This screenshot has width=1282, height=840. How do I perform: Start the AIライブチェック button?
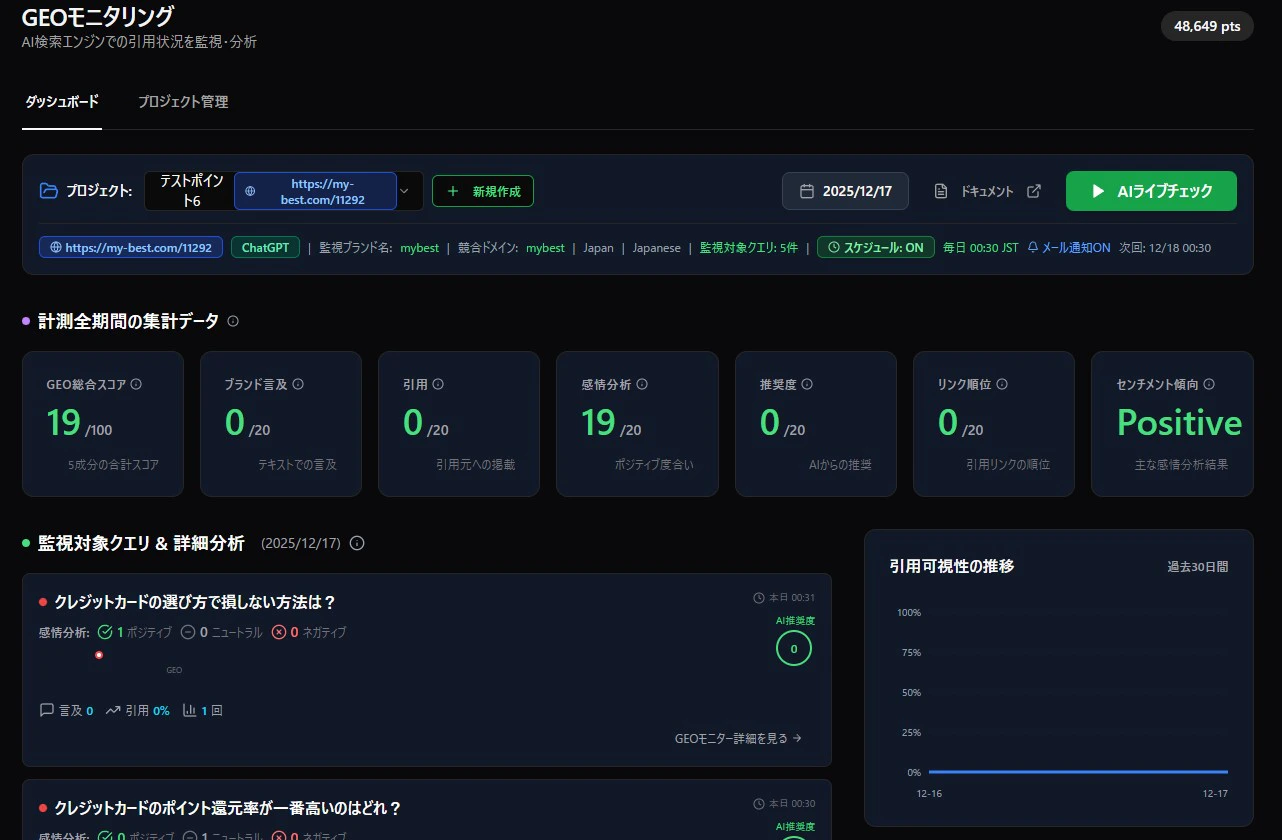point(1151,191)
